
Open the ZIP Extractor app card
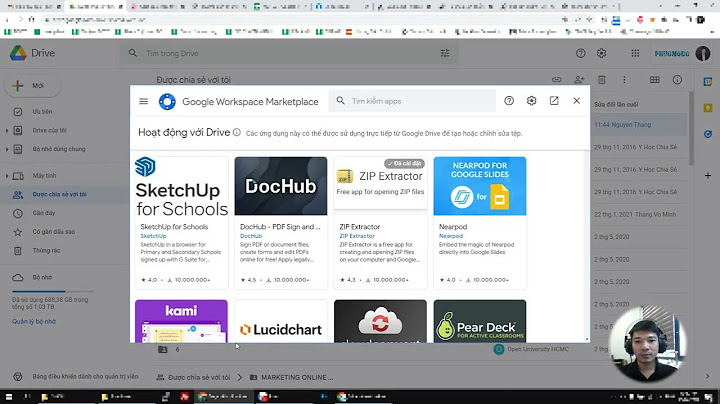[x=380, y=223]
